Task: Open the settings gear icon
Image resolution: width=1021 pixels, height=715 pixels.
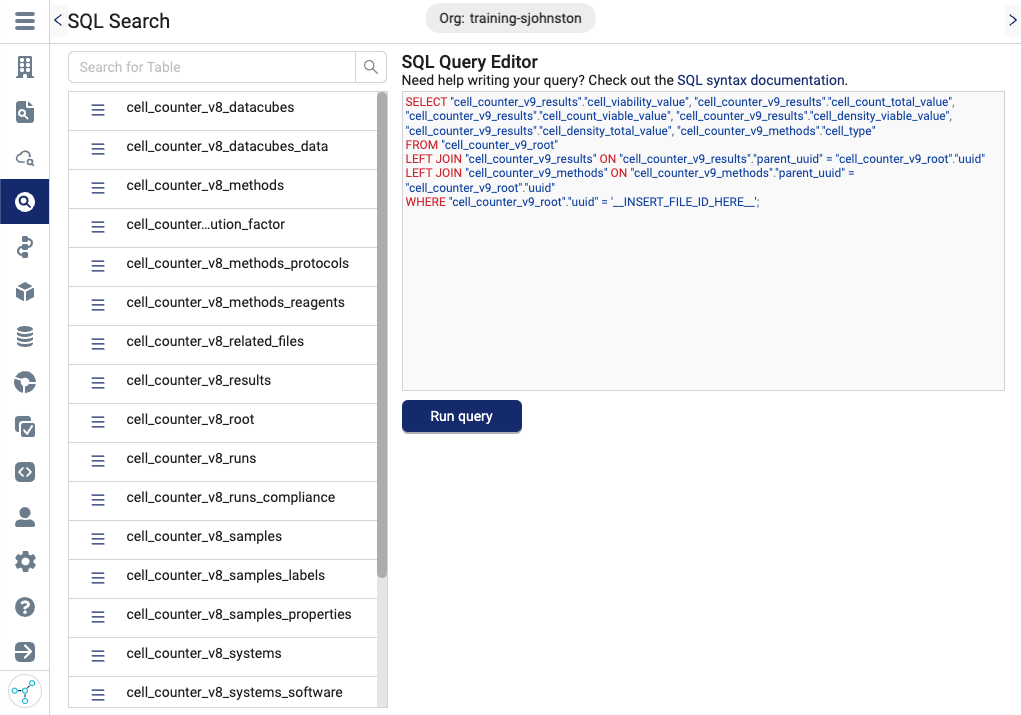Action: click(x=25, y=562)
